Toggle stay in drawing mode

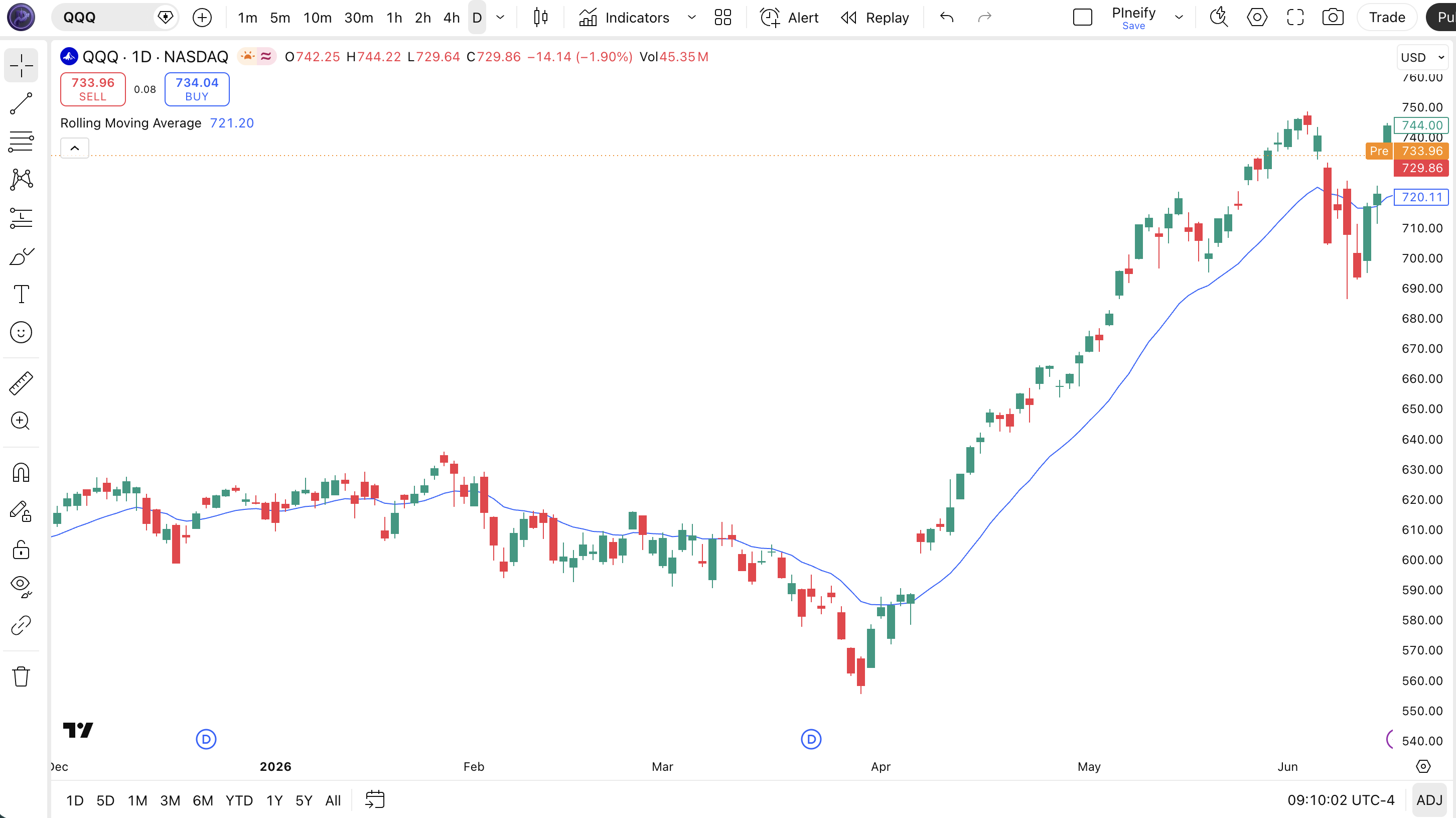click(x=21, y=511)
